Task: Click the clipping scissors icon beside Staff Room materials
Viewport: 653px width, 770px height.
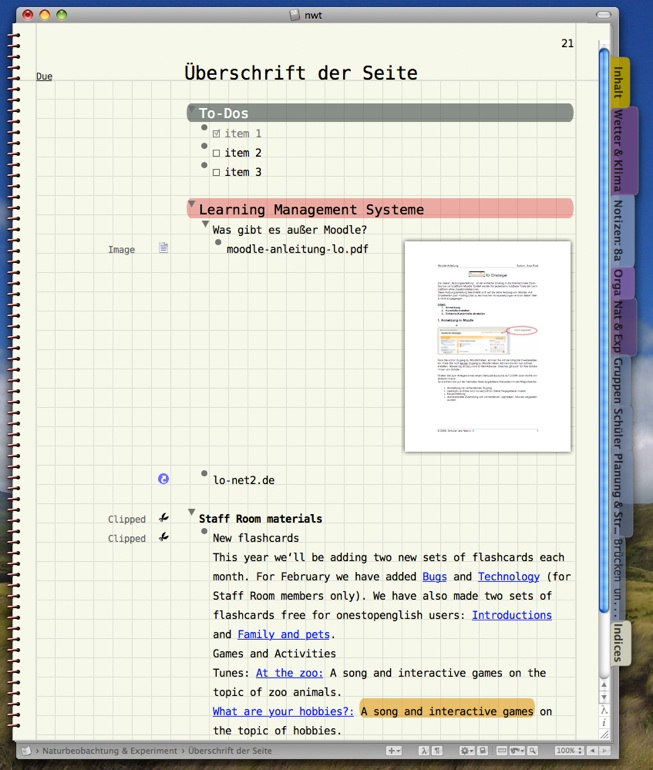Action: [x=164, y=518]
